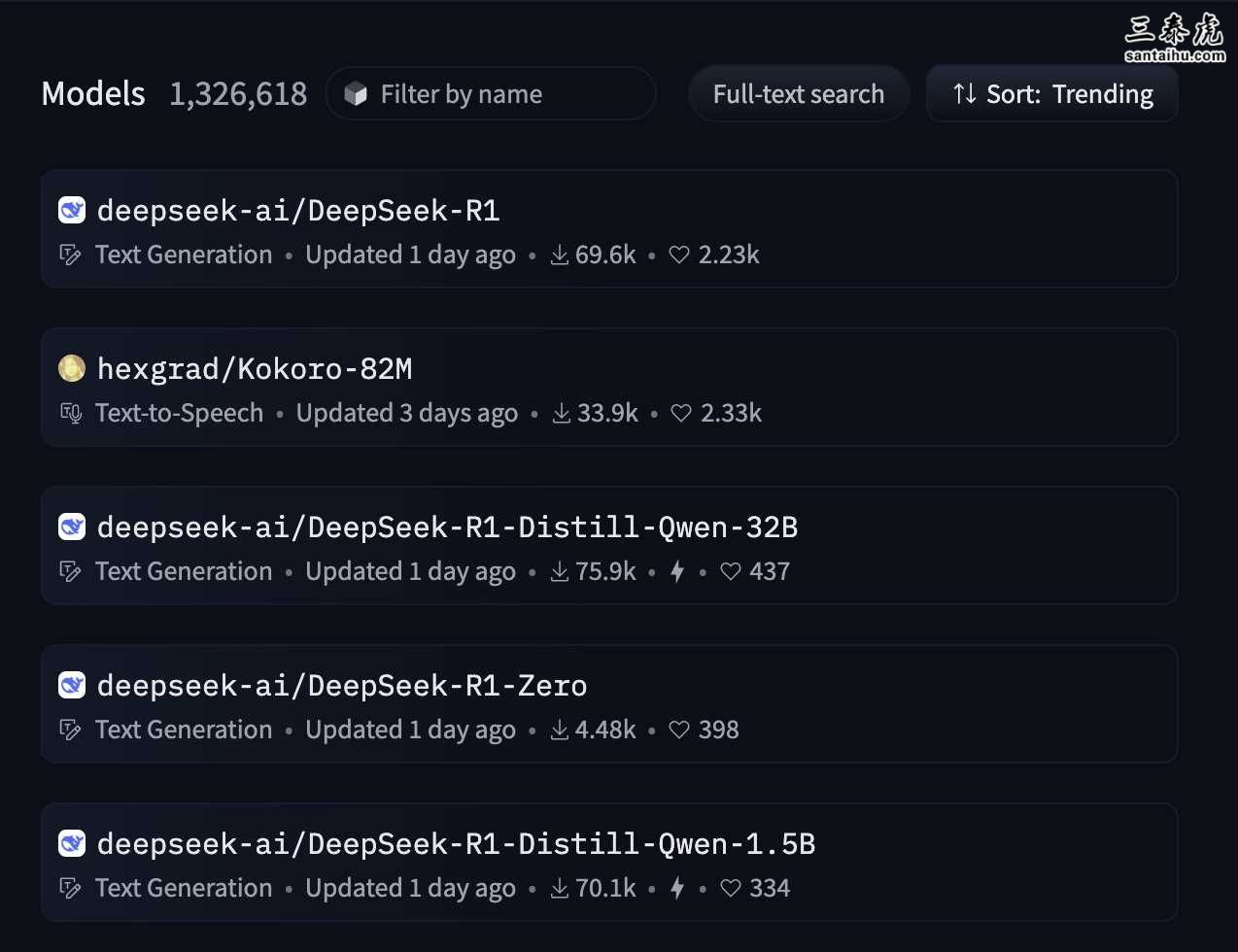Click the Kokoro-82M avatar icon
This screenshot has height=952, width=1238.
click(72, 368)
